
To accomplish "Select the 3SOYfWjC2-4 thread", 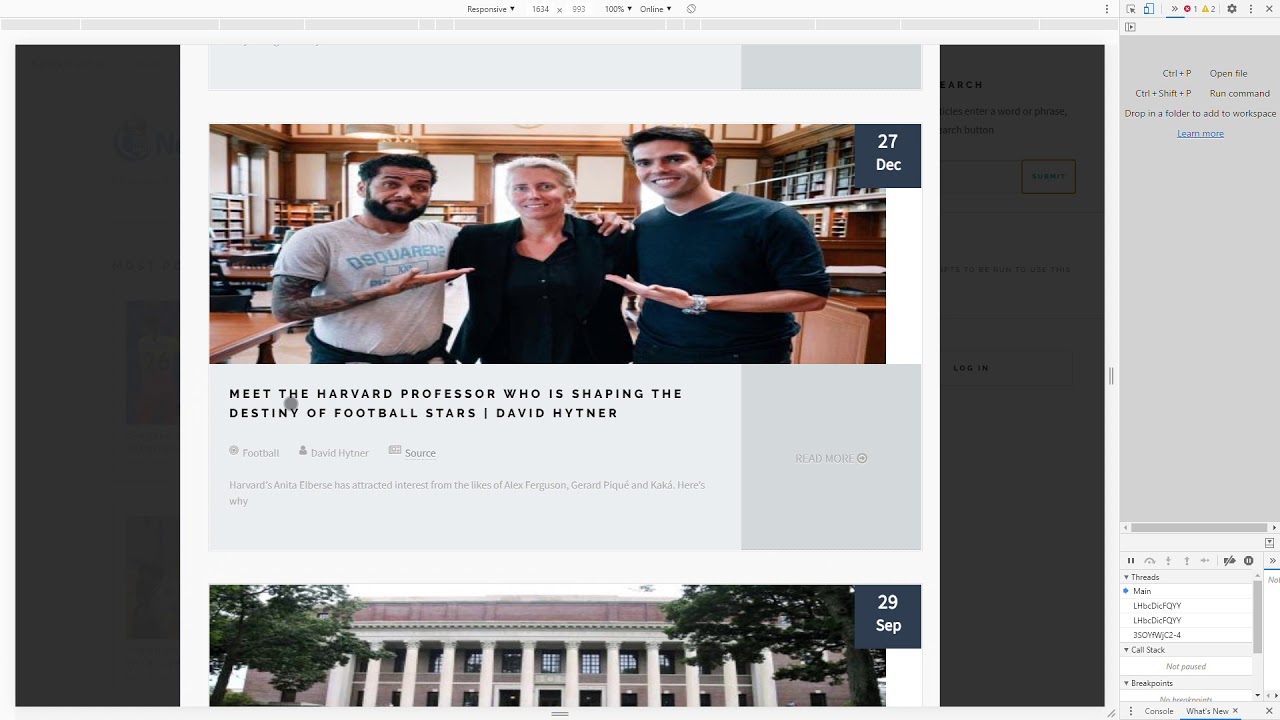I will pos(1188,635).
